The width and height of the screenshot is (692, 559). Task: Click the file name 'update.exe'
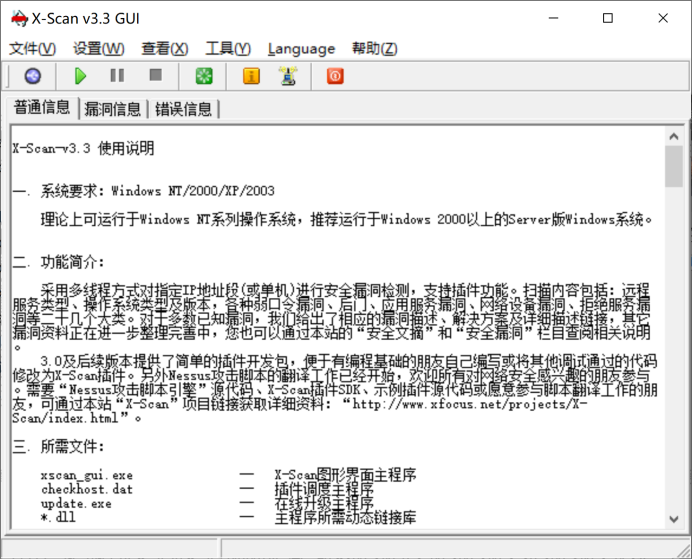76,503
